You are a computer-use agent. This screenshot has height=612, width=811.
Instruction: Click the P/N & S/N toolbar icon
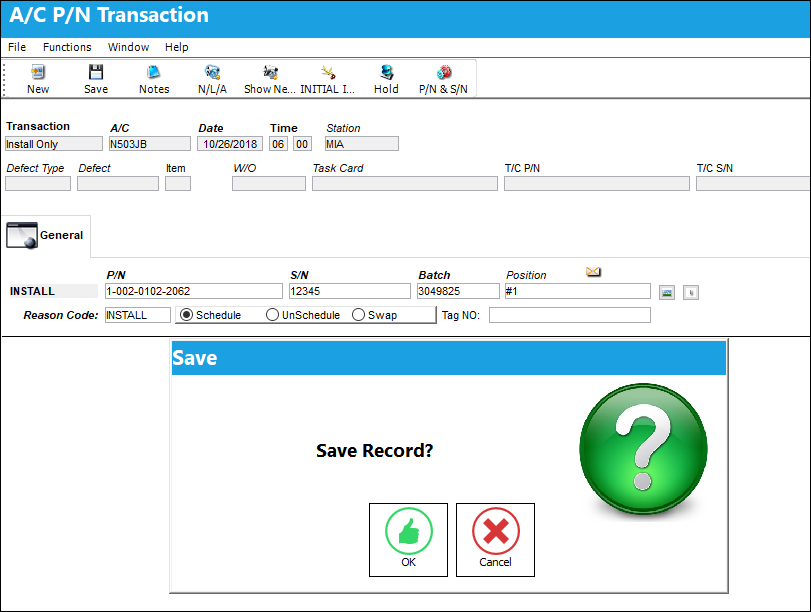click(x=444, y=72)
